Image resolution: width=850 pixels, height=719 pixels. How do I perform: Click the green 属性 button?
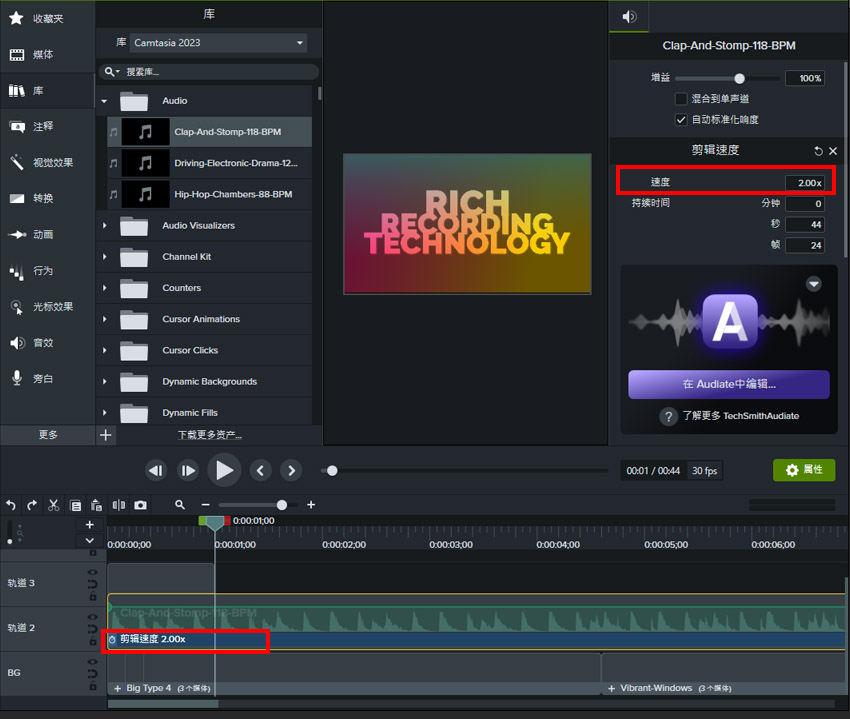(803, 470)
